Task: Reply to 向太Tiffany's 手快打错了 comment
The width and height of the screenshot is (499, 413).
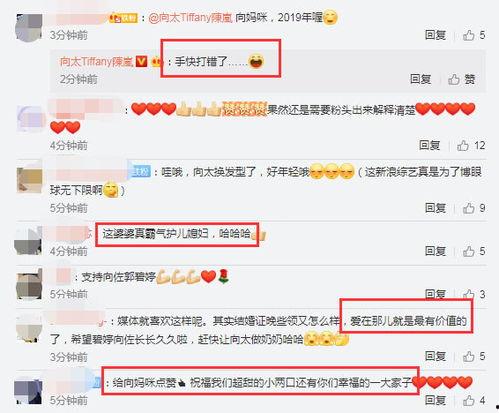Action: [x=421, y=79]
